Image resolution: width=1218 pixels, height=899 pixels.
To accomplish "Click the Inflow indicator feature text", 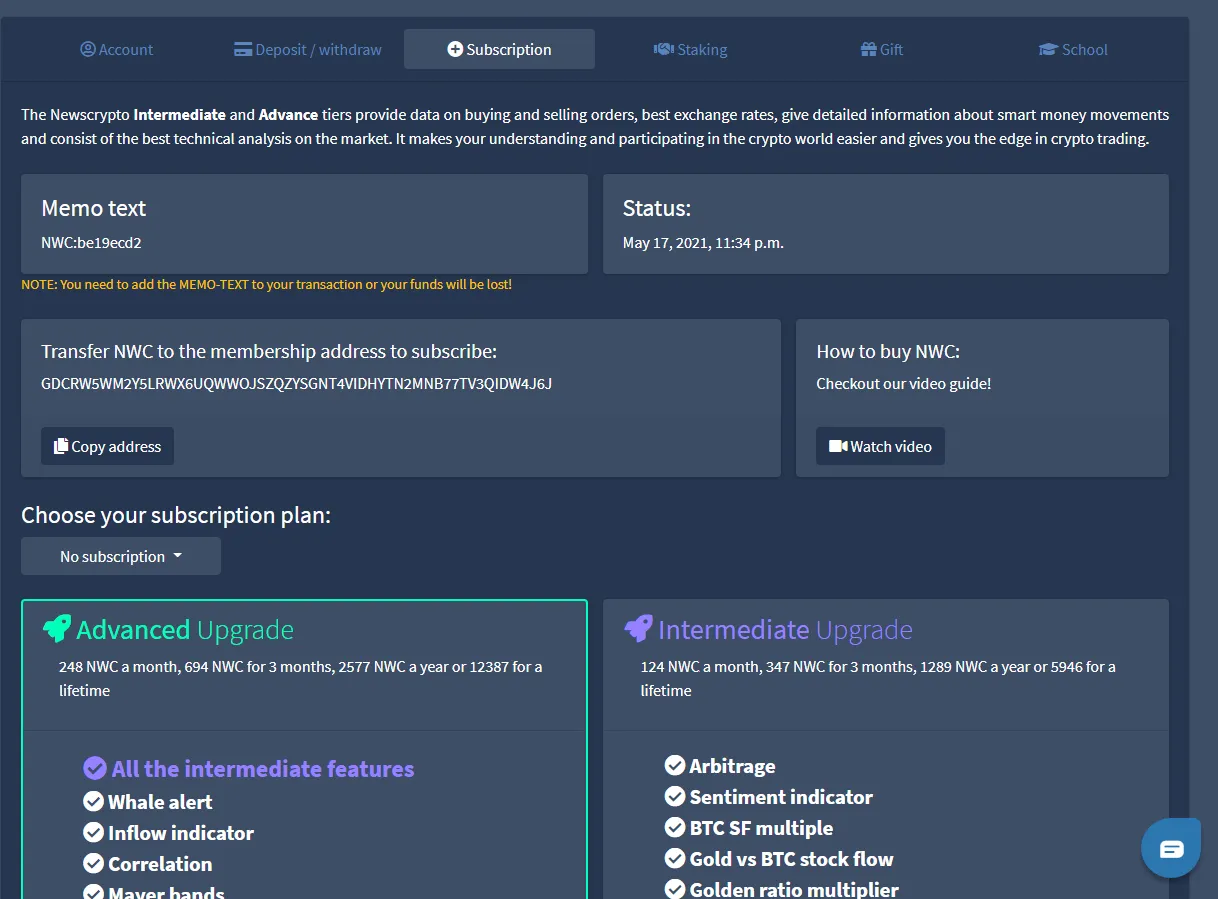I will pyautogui.click(x=181, y=832).
